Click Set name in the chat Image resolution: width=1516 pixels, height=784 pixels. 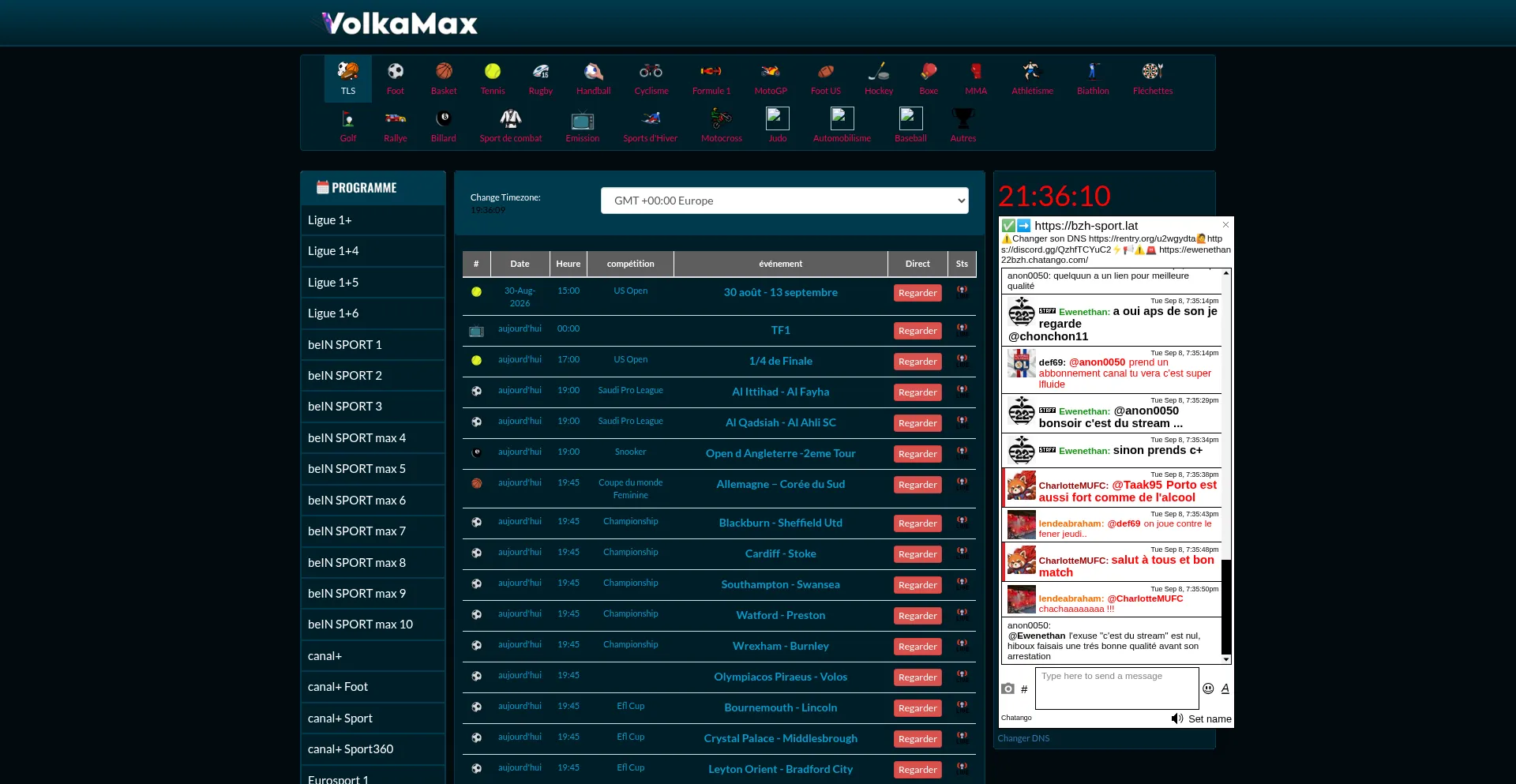(1210, 719)
